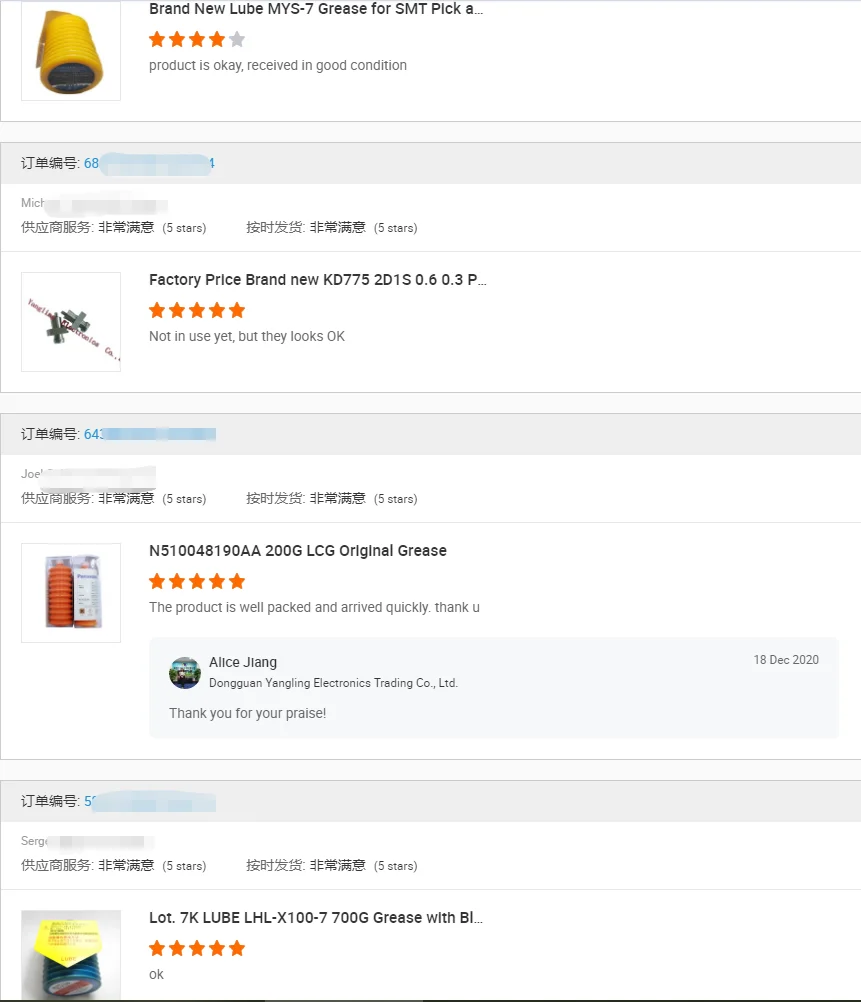Click Alice Jiang's name in the reply
The height and width of the screenshot is (1002, 861).
coord(243,662)
